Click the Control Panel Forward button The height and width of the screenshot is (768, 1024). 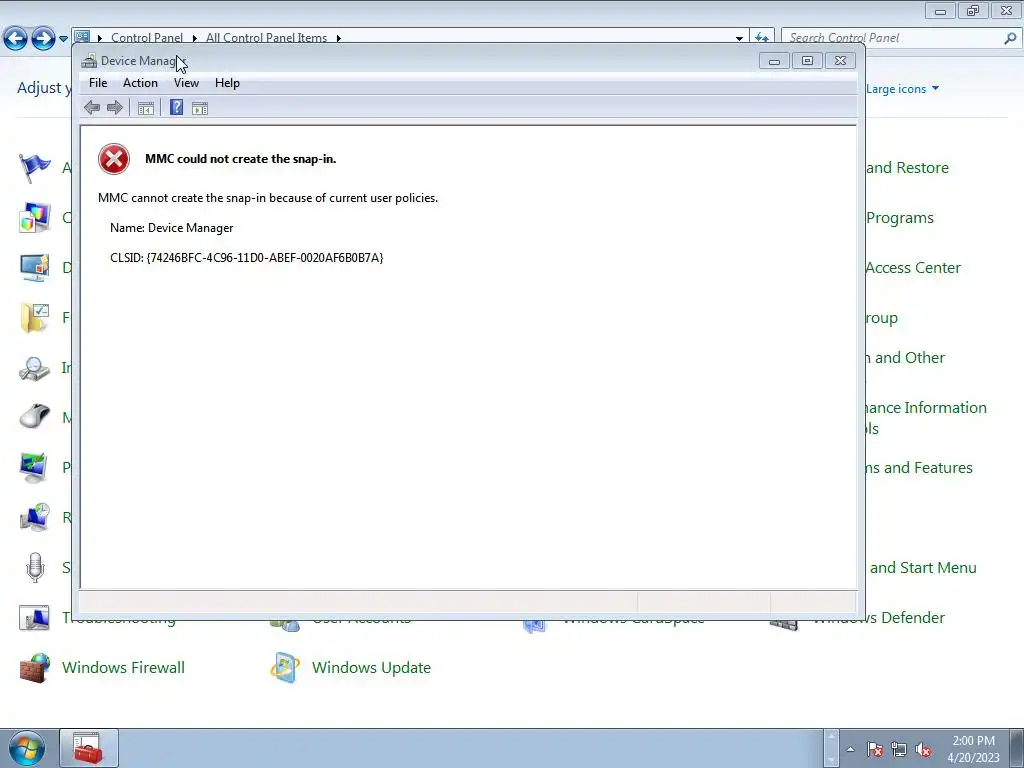pos(43,39)
